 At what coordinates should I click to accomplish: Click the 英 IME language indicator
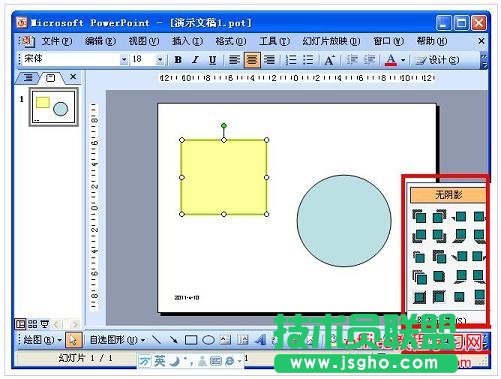pos(159,361)
